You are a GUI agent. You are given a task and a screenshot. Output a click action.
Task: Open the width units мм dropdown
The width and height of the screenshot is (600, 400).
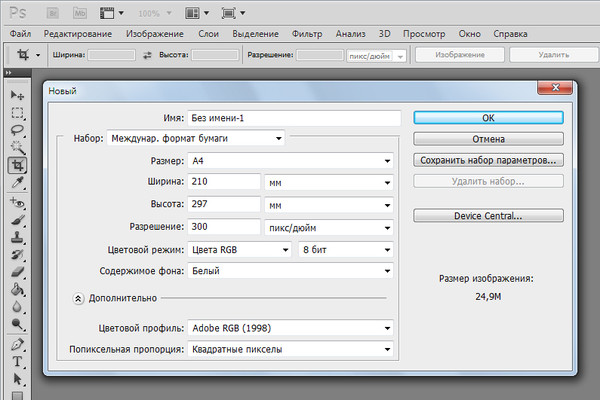pyautogui.click(x=329, y=183)
